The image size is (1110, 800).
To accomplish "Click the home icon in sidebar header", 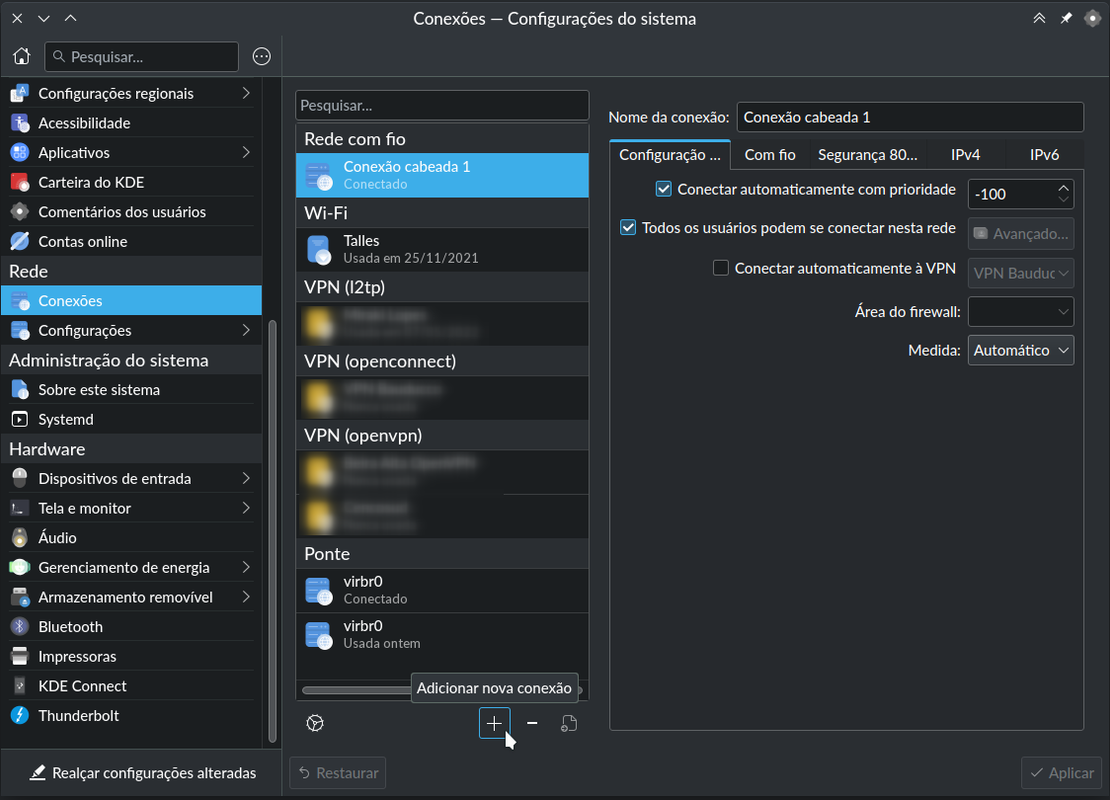I will point(21,56).
